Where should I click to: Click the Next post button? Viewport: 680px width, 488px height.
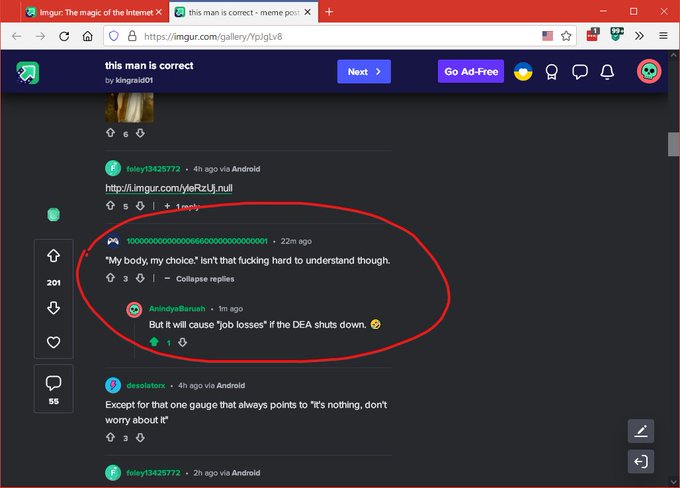[364, 72]
